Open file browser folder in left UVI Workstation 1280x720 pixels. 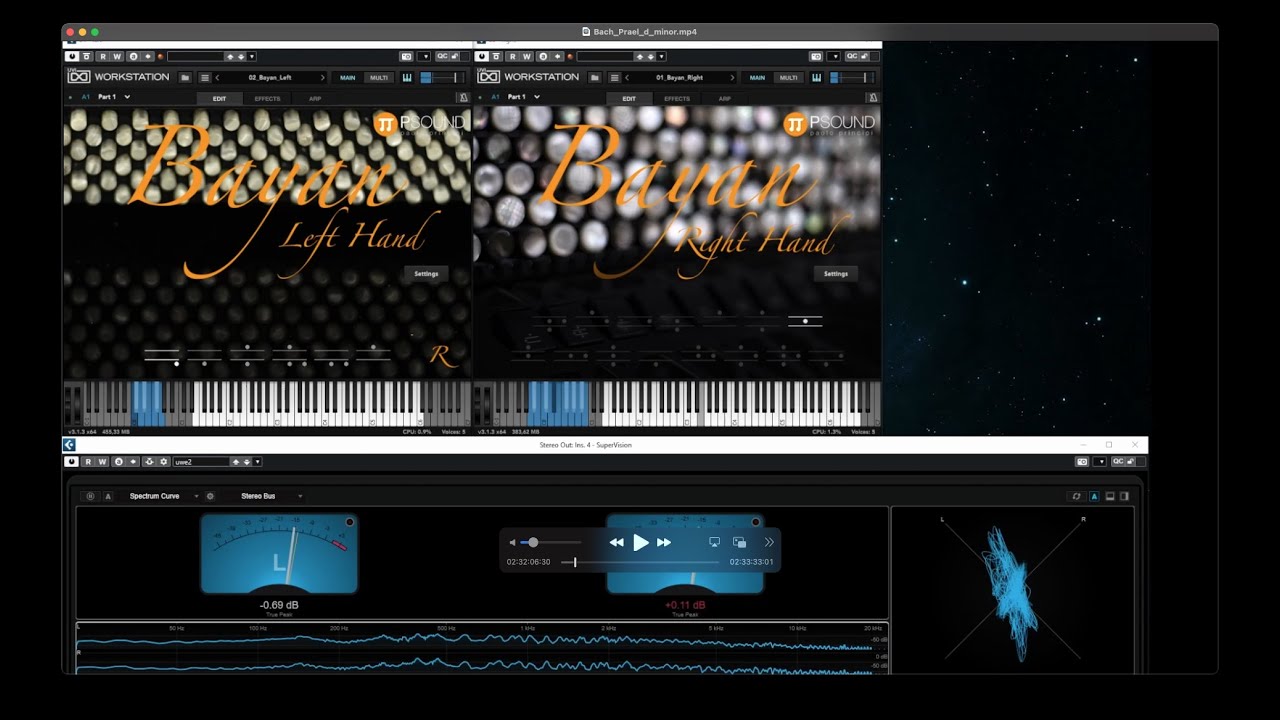coord(185,77)
